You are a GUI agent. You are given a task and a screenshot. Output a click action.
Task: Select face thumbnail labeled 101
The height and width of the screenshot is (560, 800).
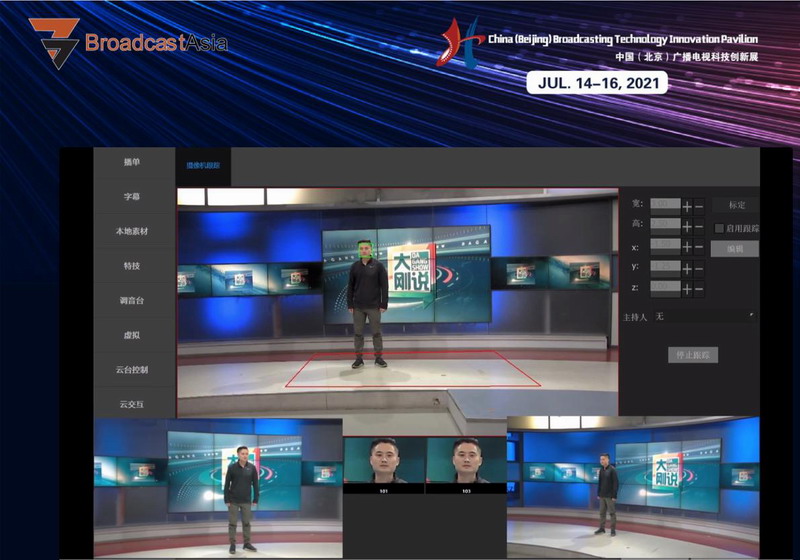pyautogui.click(x=384, y=465)
